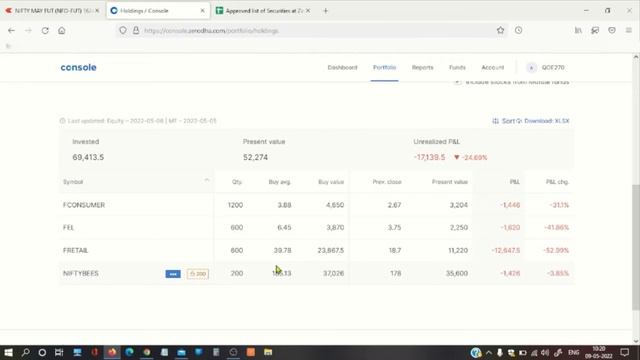
Task: Sort holdings by Symbol column arrow
Action: click(x=207, y=180)
